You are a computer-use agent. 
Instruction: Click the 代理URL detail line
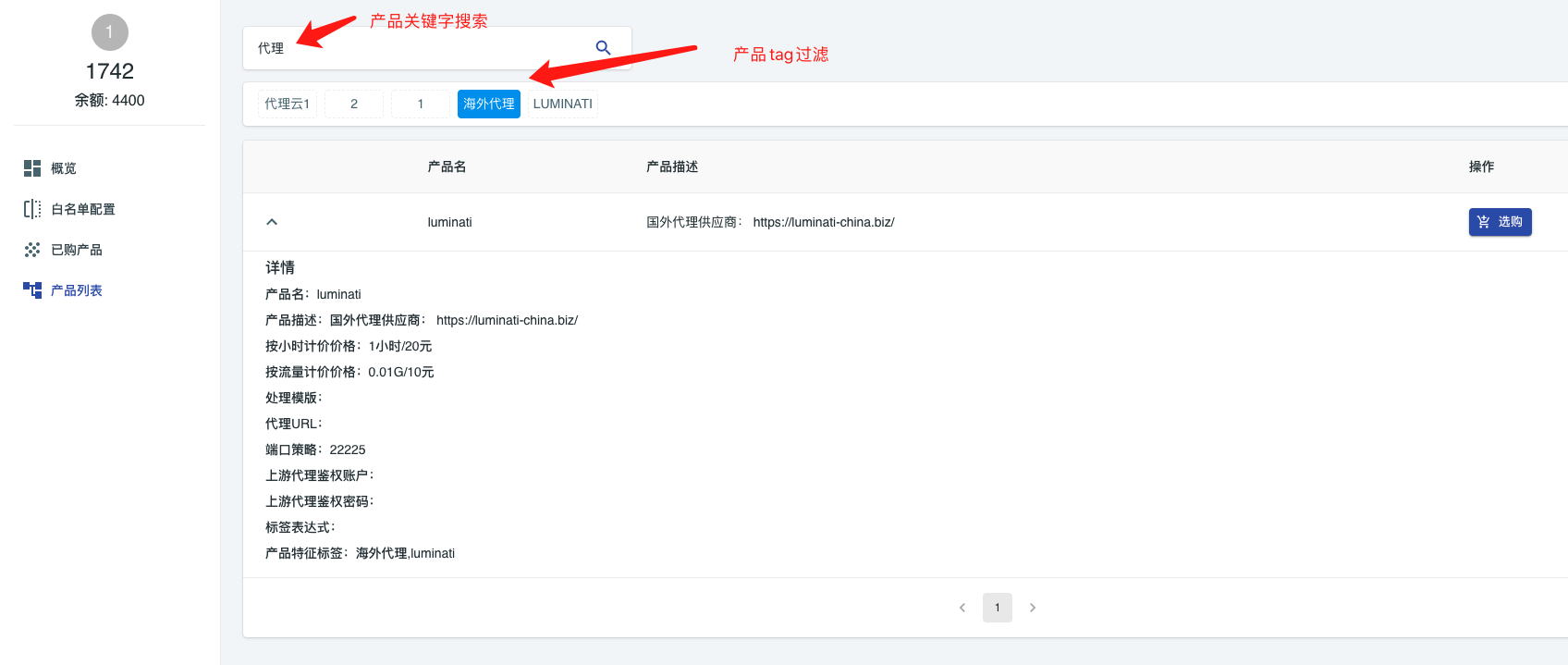pyautogui.click(x=294, y=424)
